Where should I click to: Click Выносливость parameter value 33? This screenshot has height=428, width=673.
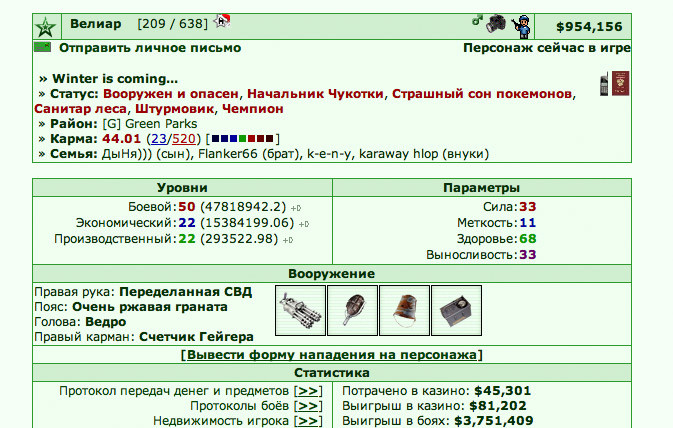[x=528, y=255]
